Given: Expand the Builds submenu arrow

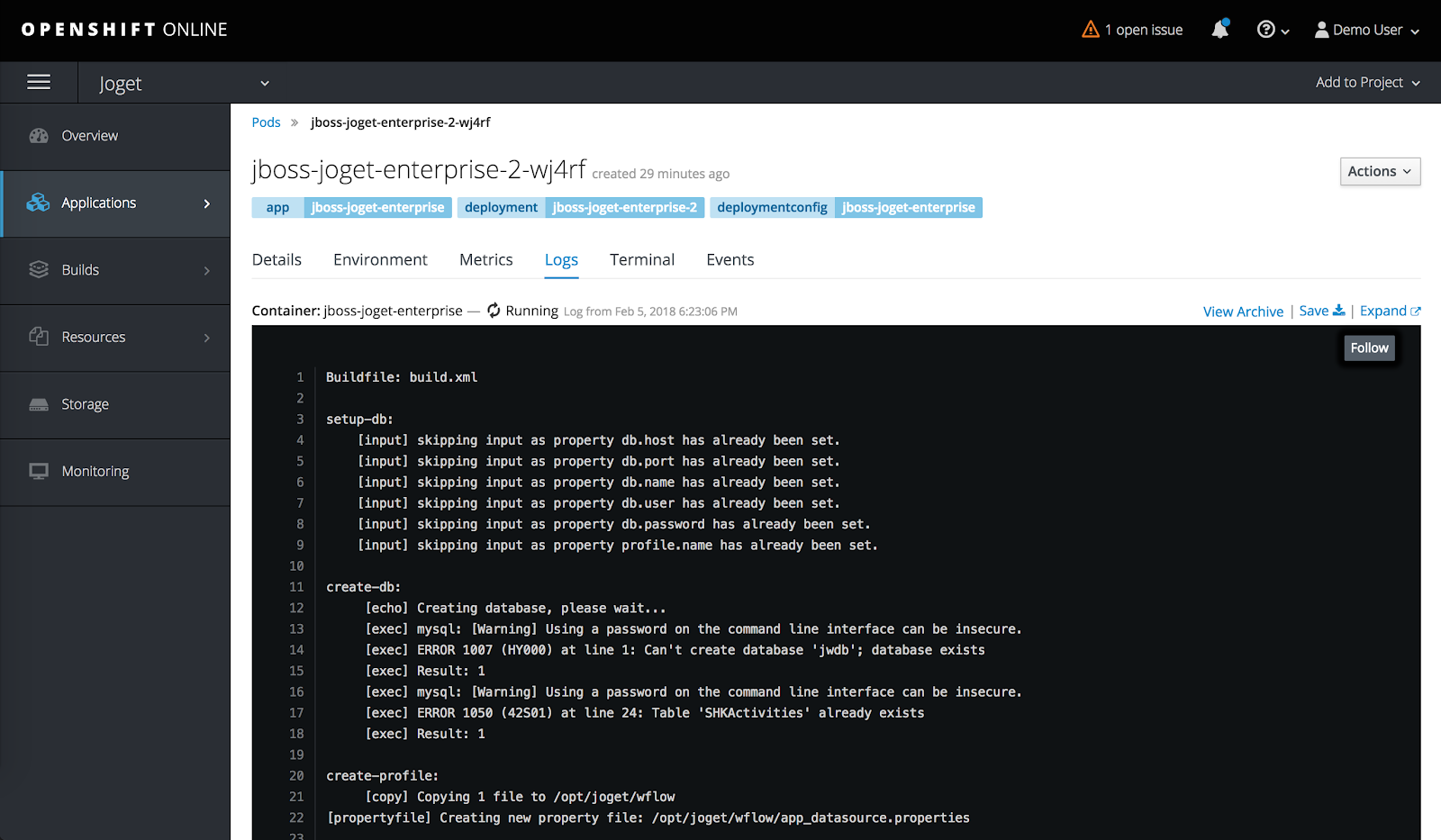Looking at the screenshot, I should [x=207, y=270].
